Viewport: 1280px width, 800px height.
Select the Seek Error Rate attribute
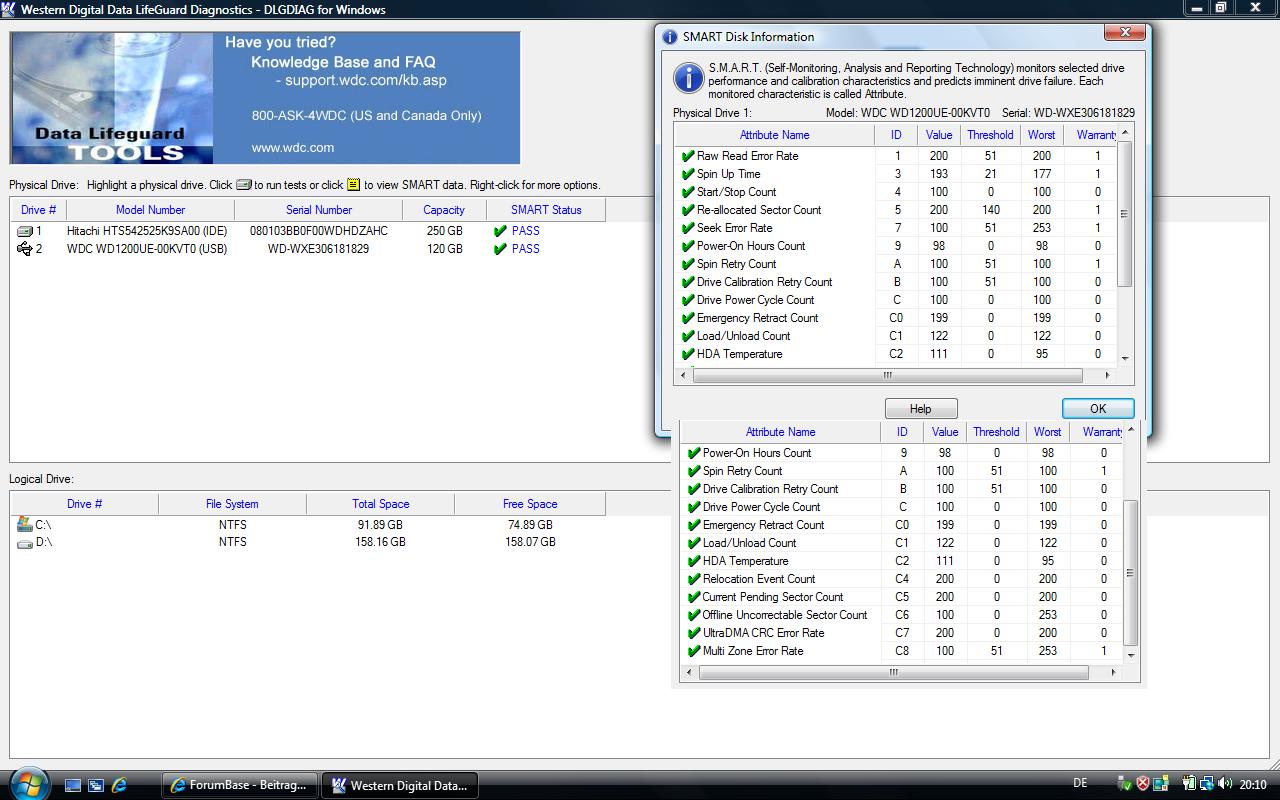897,228
